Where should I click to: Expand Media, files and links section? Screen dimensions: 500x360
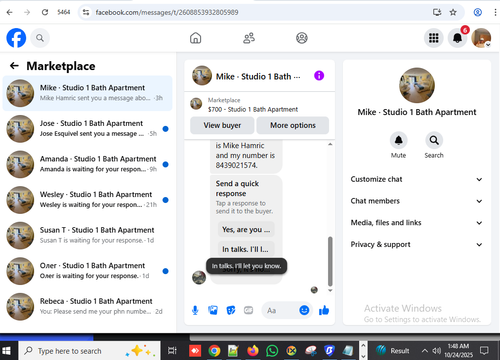click(x=416, y=223)
